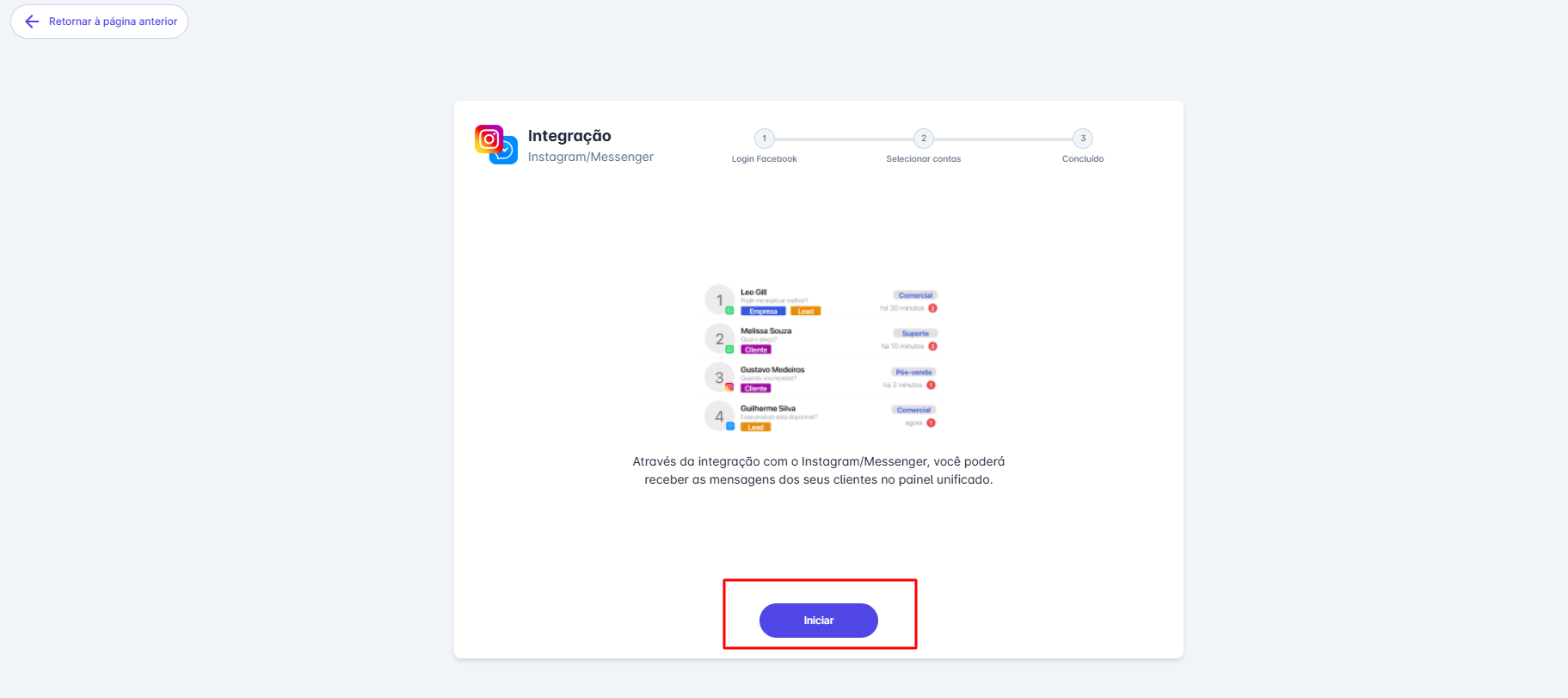
Task: Return to previous page via Retornar button
Action: [x=100, y=22]
